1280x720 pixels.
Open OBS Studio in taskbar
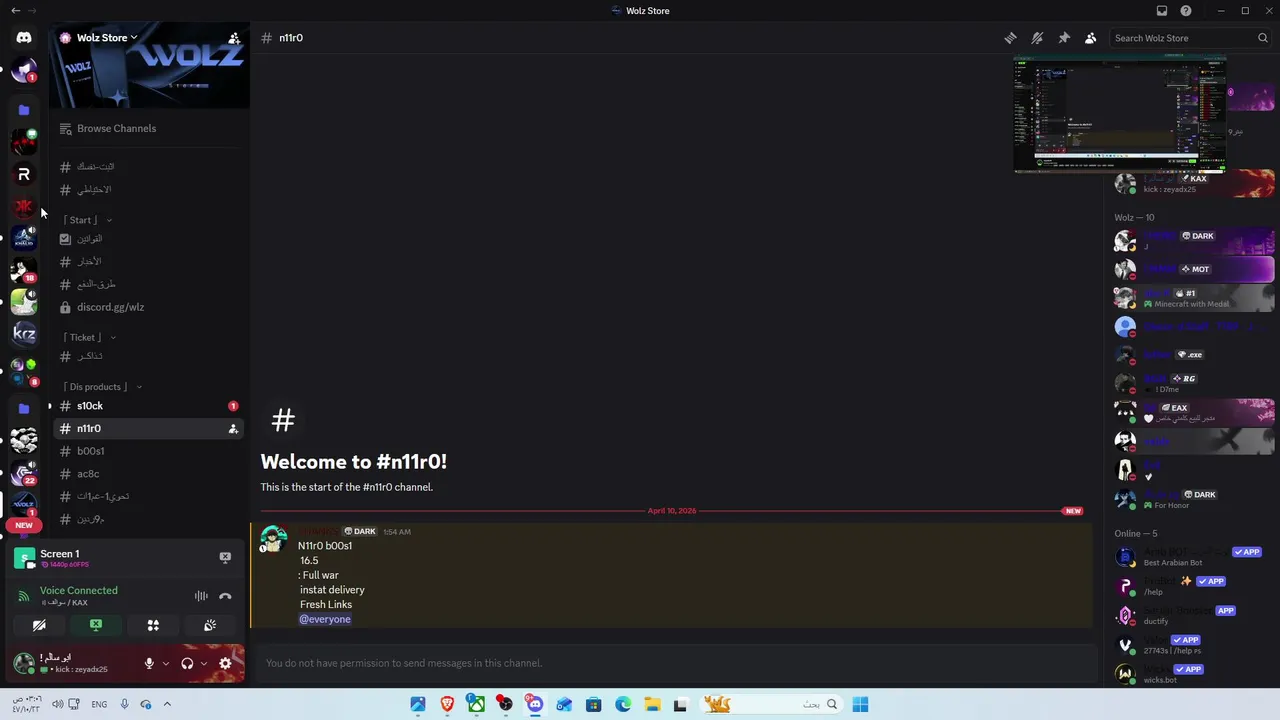pos(505,704)
